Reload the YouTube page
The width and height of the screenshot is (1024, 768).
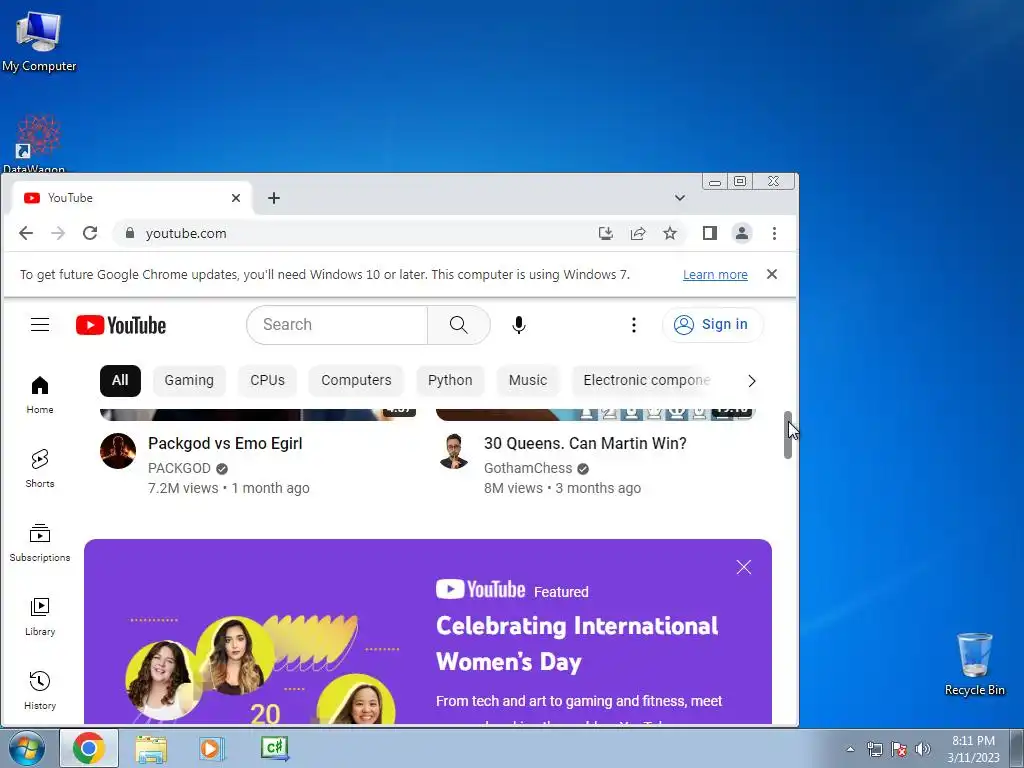(90, 233)
